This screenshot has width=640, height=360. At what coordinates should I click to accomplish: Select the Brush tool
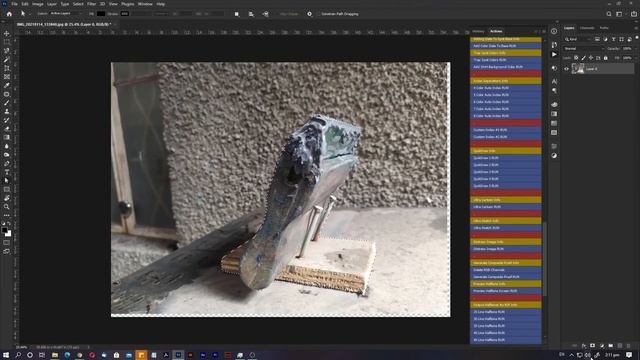7,103
